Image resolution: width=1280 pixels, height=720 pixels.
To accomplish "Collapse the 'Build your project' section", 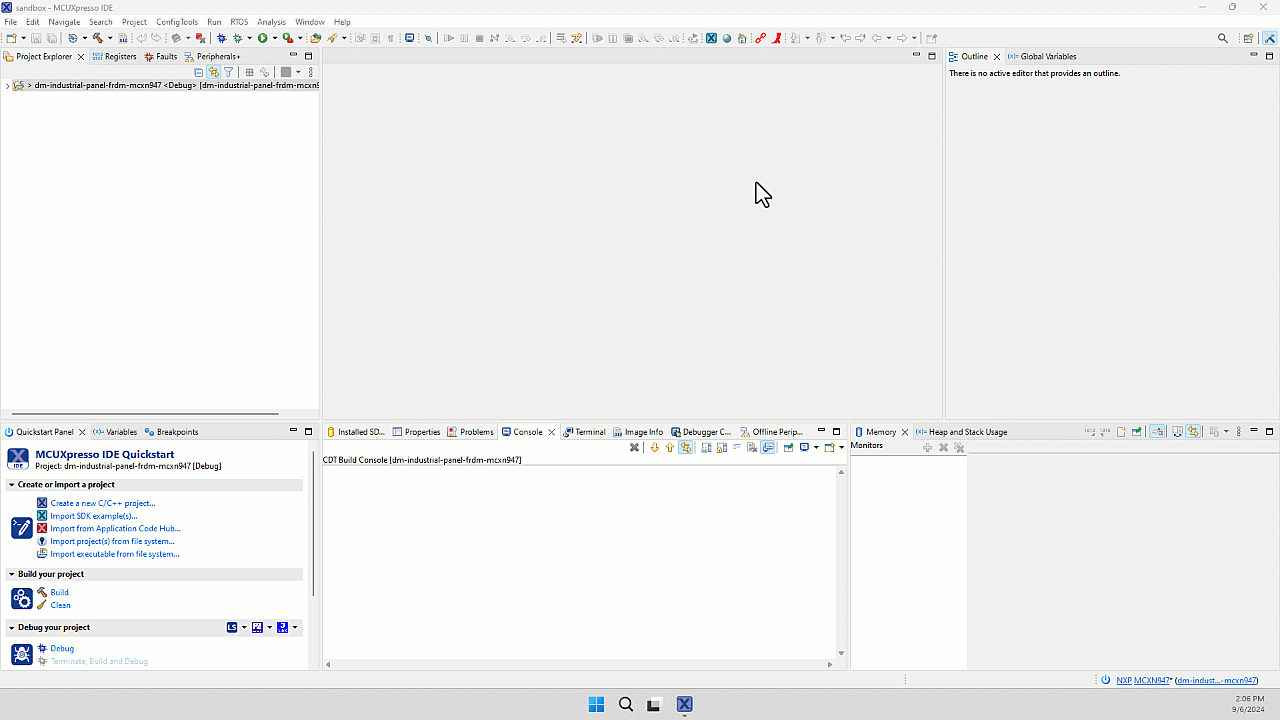I will tap(11, 574).
